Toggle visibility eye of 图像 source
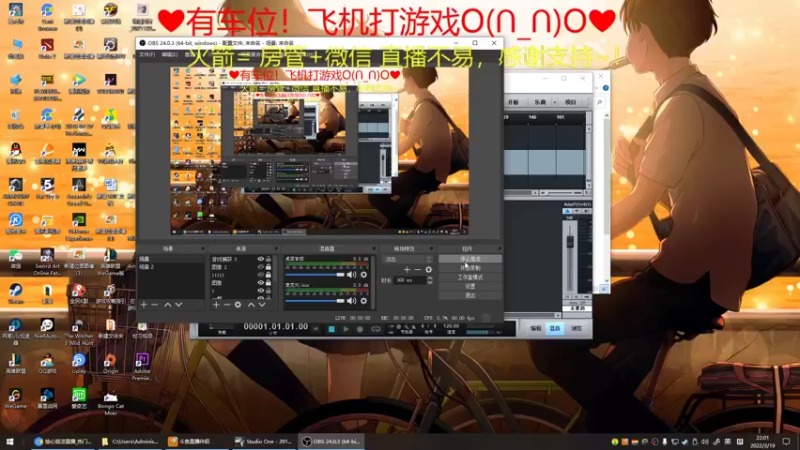This screenshot has width=800, height=450. 261,283
